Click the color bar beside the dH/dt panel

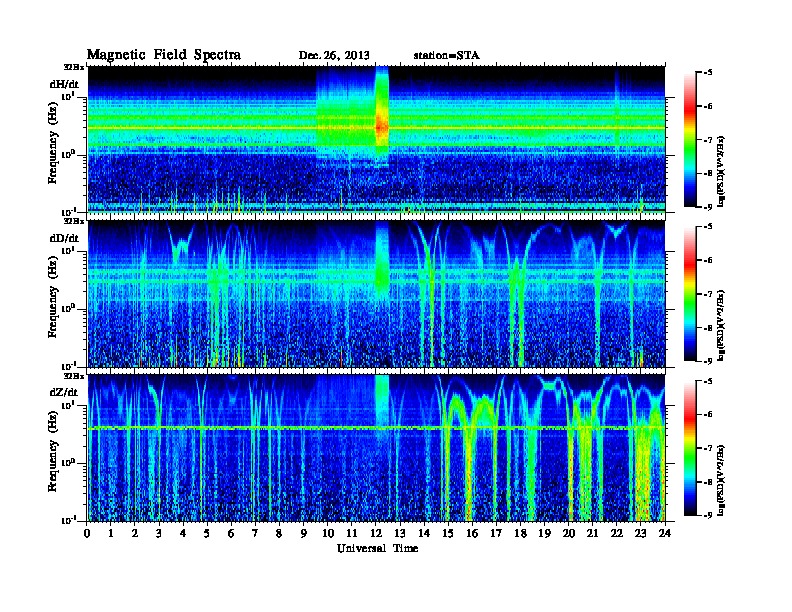690,139
